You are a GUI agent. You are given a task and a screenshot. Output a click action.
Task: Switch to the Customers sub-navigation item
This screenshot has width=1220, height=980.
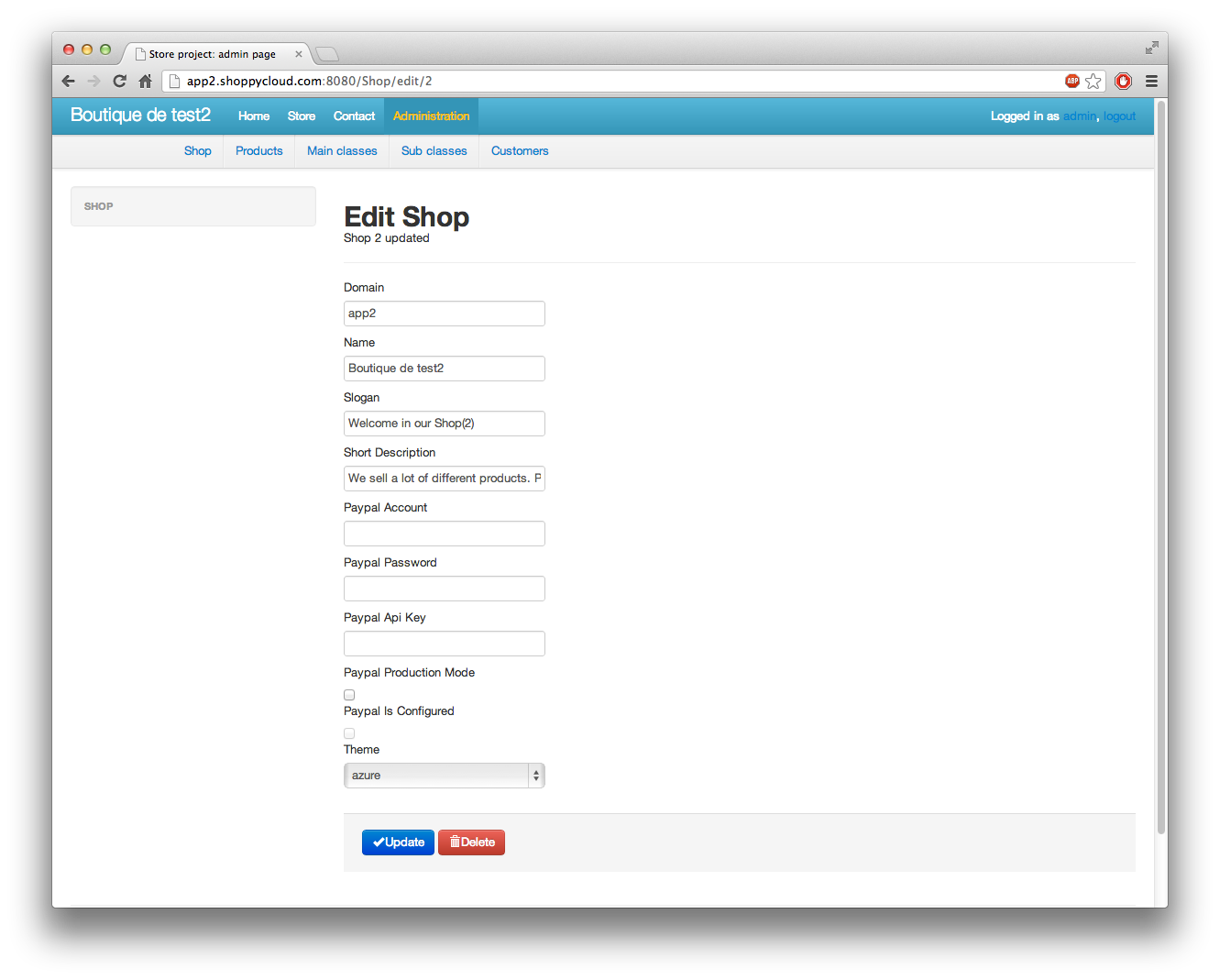[x=520, y=150]
